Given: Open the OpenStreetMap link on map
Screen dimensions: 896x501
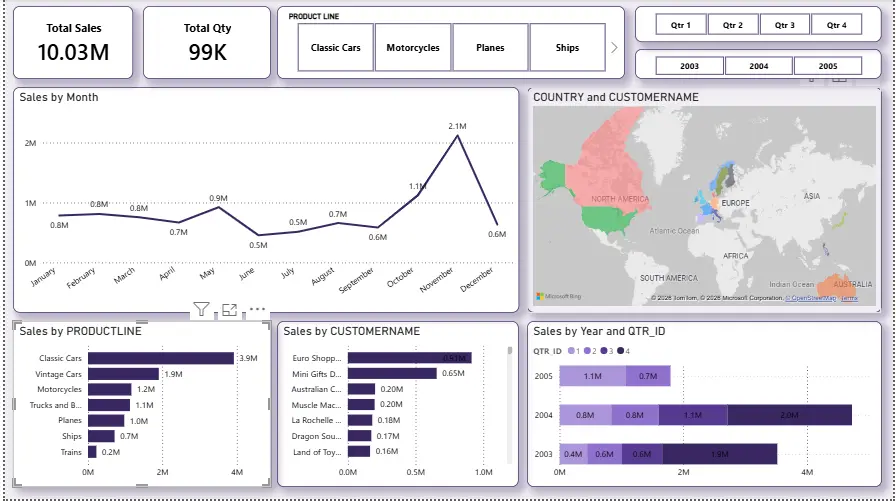Looking at the screenshot, I should [x=811, y=298].
